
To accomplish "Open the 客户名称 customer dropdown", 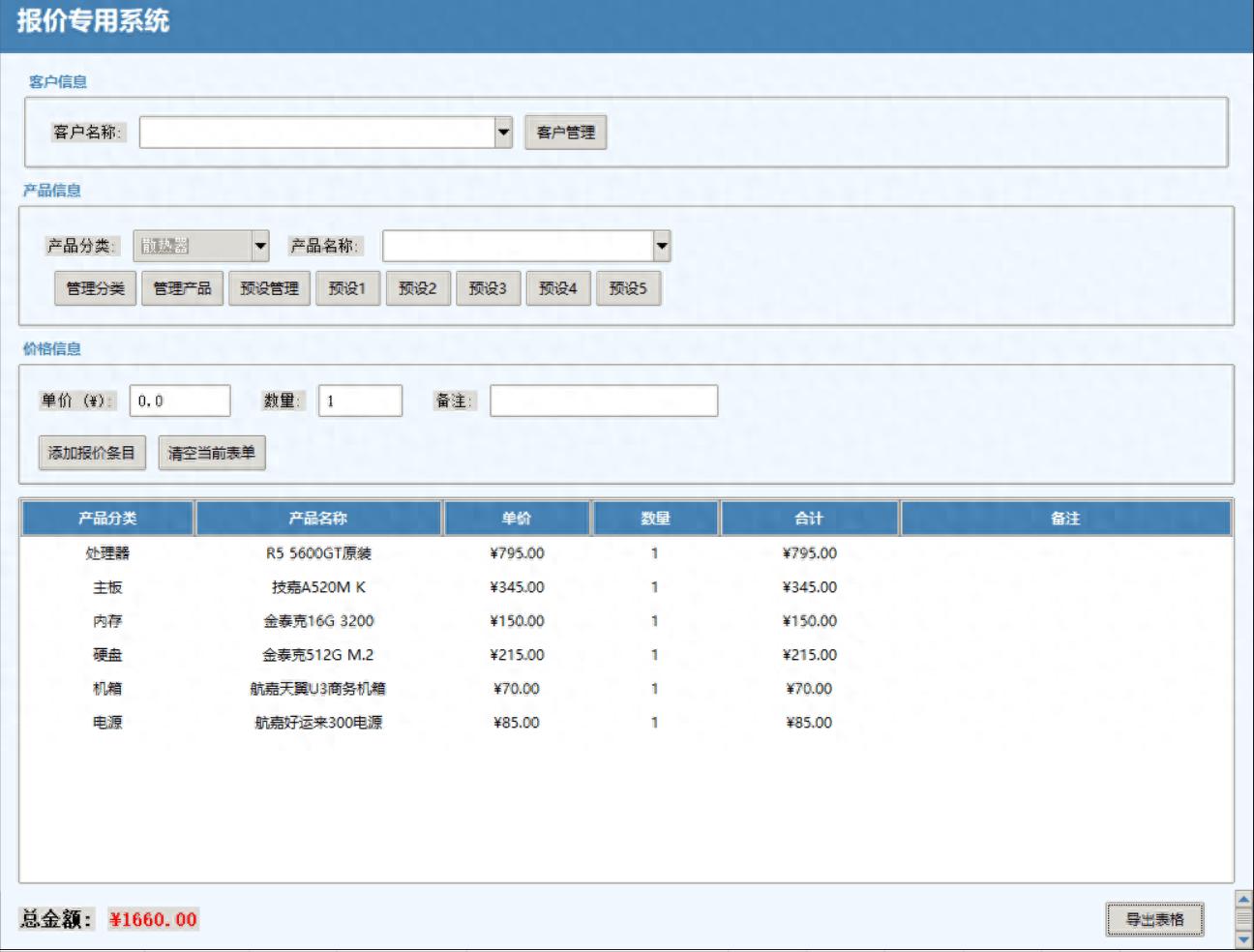I will point(504,133).
